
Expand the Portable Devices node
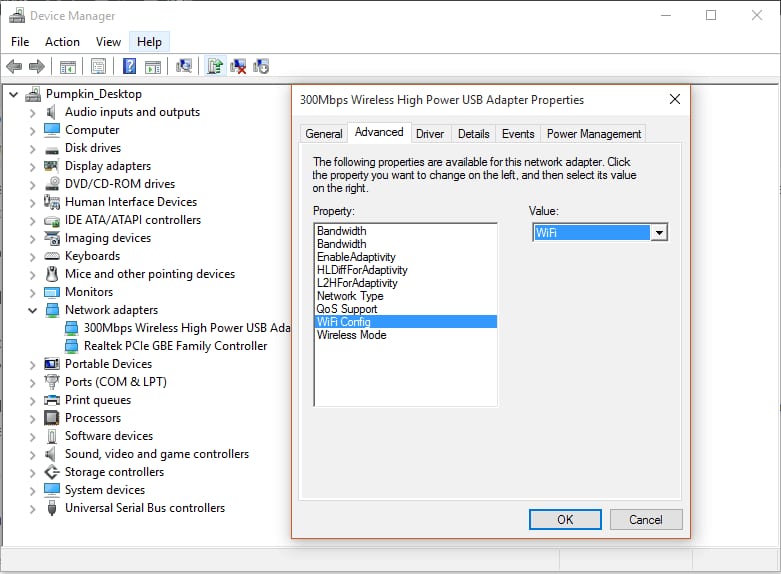tap(33, 364)
